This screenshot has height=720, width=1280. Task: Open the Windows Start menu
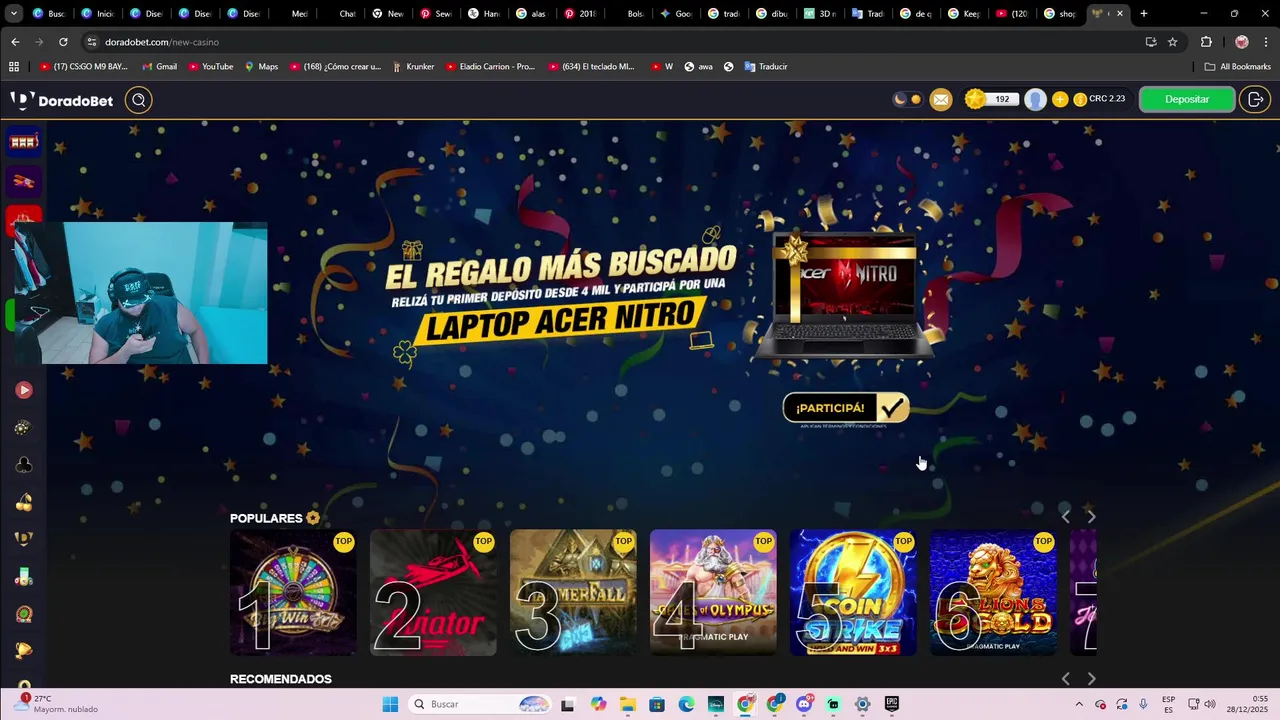pos(390,704)
